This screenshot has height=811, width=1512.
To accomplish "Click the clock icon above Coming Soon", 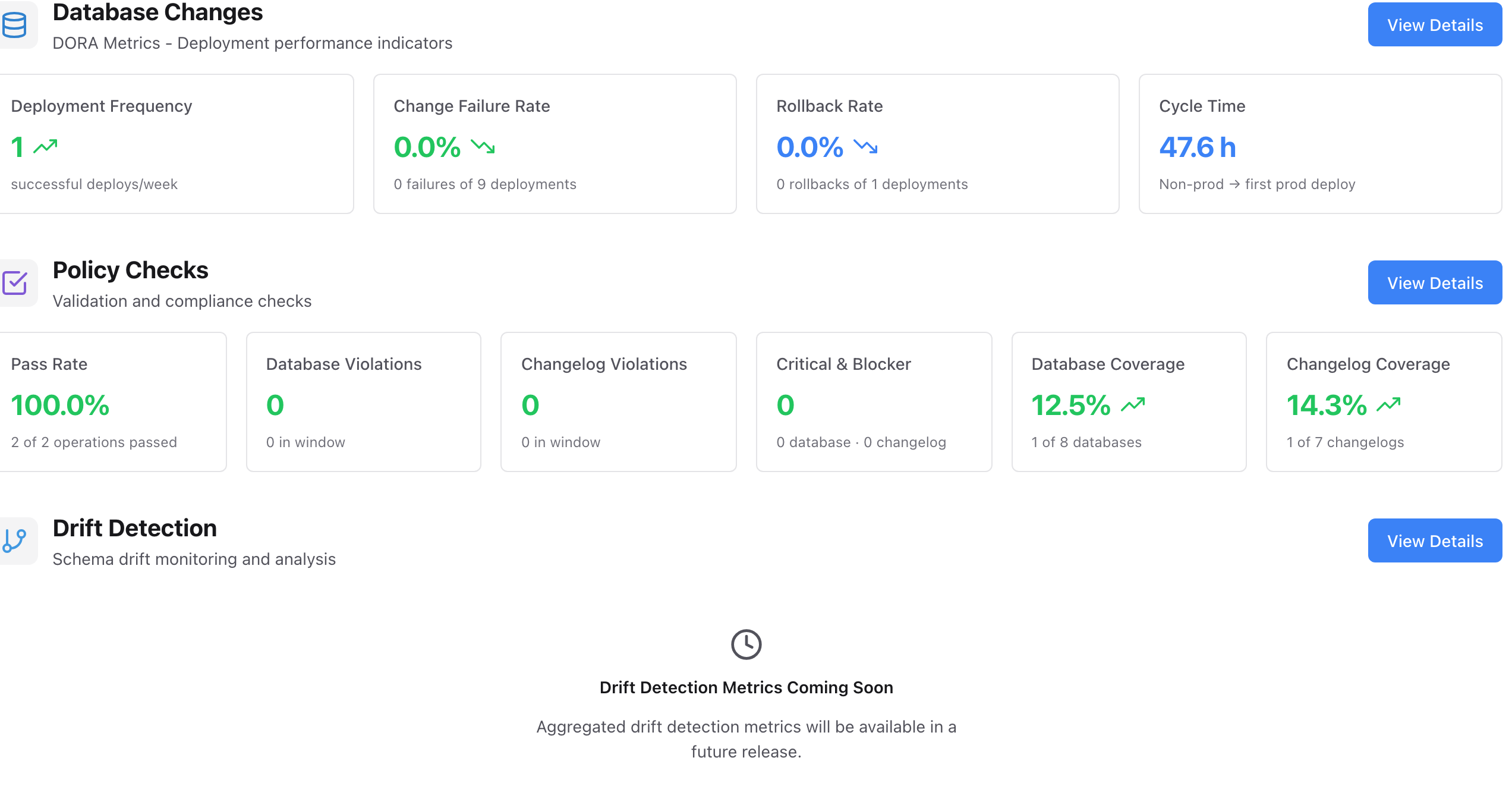I will pyautogui.click(x=746, y=645).
